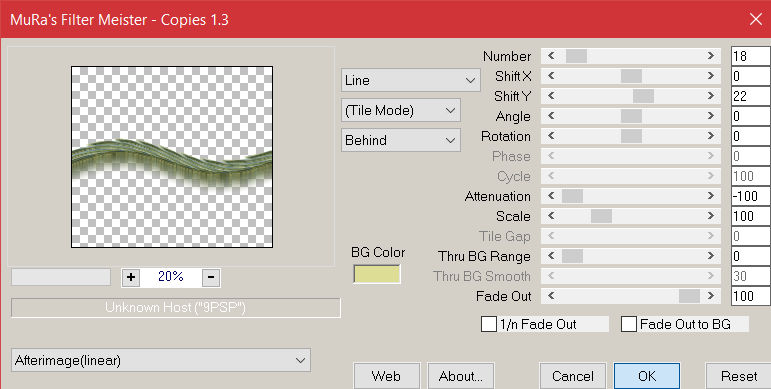The height and width of the screenshot is (389, 771).
Task: Click left arrow of Scale slider
Action: [x=551, y=216]
